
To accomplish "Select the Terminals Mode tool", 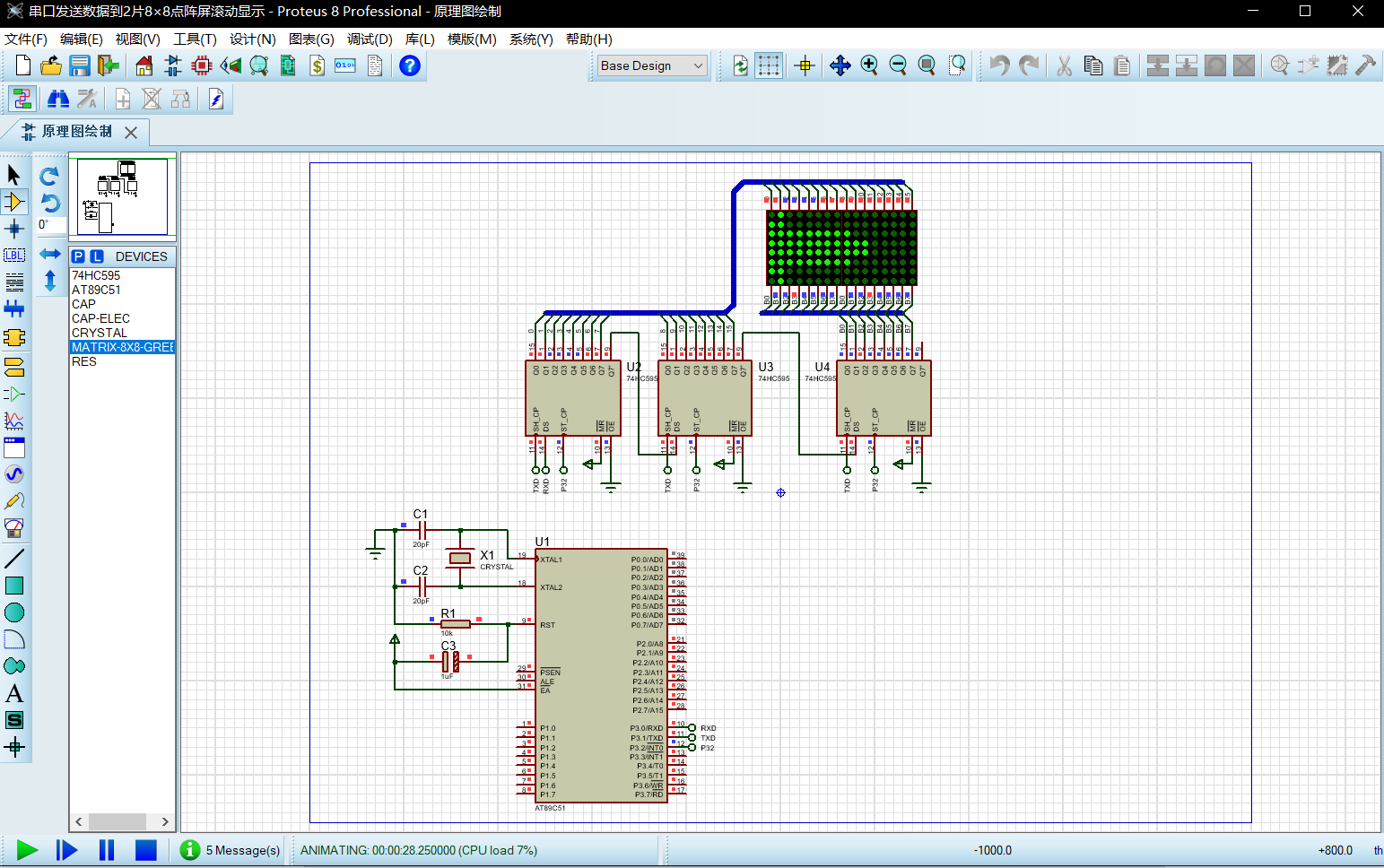I will click(x=14, y=367).
